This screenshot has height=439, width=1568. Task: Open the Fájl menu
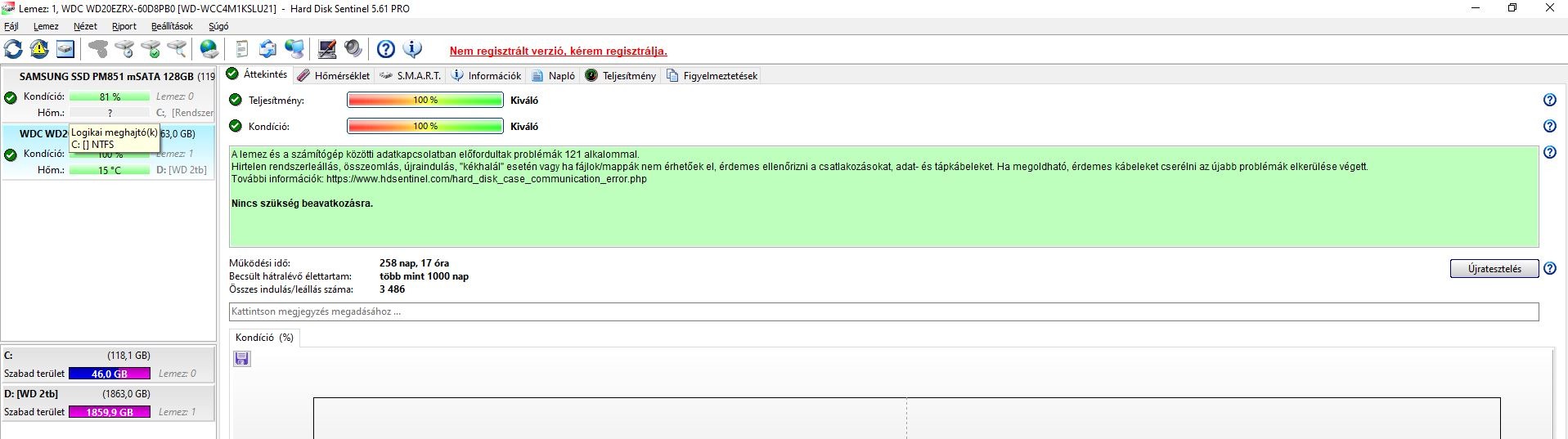11,26
